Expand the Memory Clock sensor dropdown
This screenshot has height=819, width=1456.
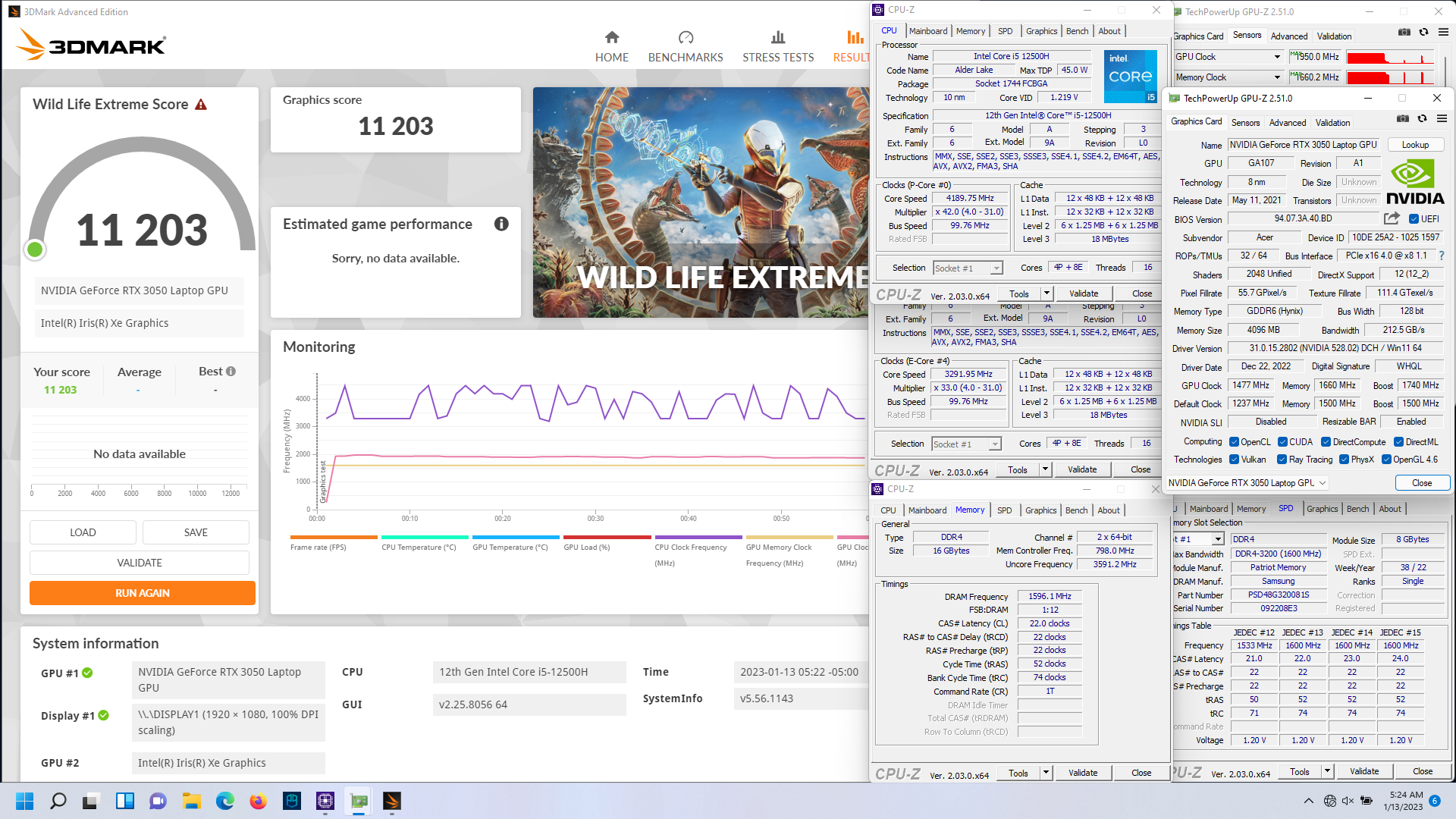tap(1277, 77)
